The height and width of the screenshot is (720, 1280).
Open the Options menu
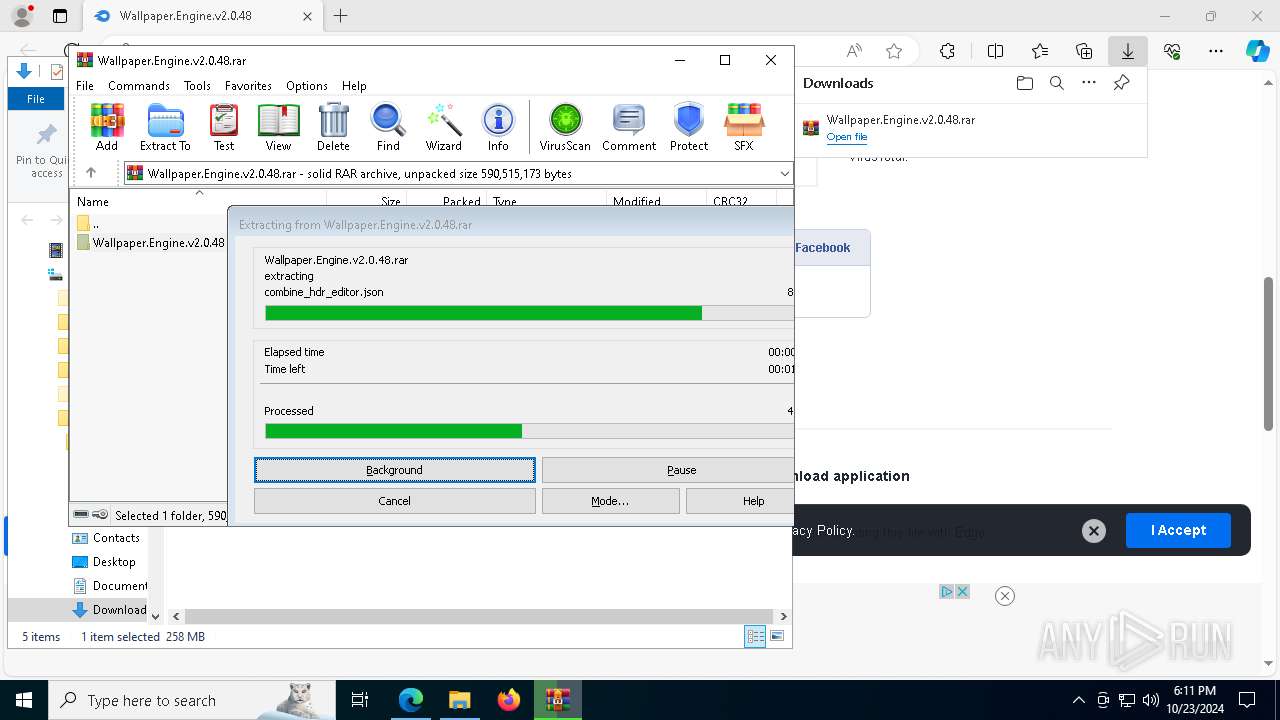coord(307,86)
